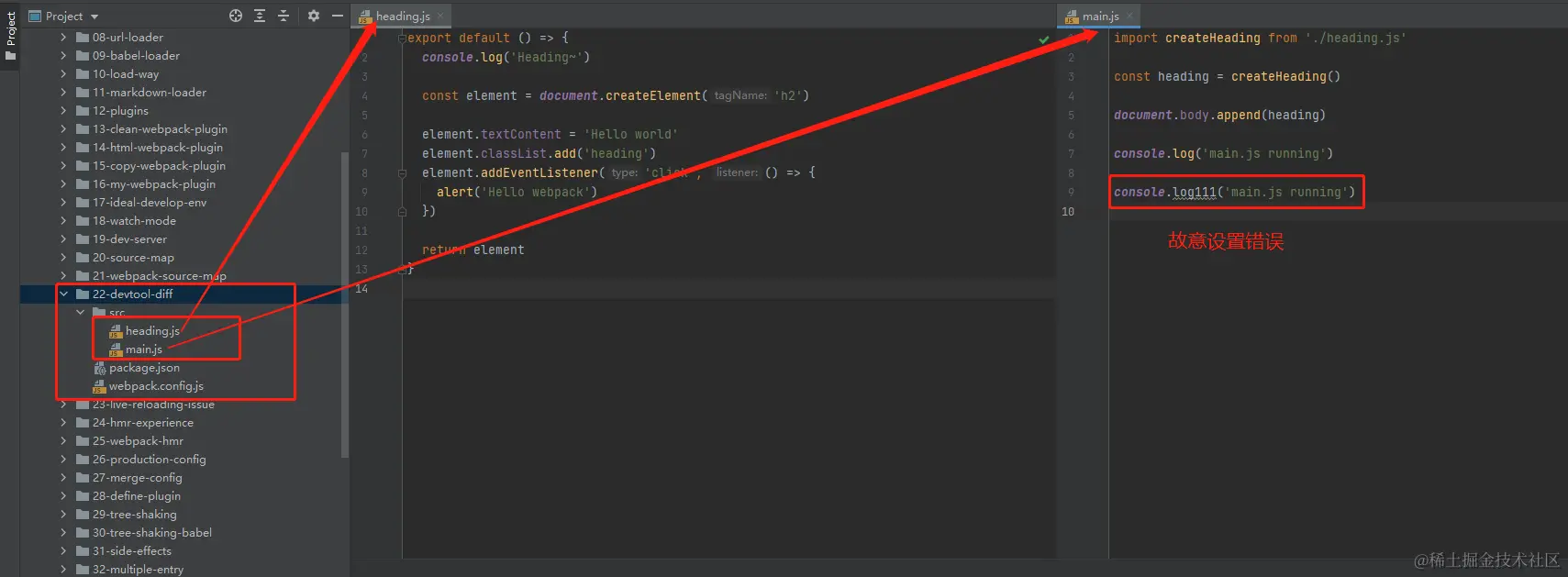Select the 18-watch-mode folder

coord(134,221)
